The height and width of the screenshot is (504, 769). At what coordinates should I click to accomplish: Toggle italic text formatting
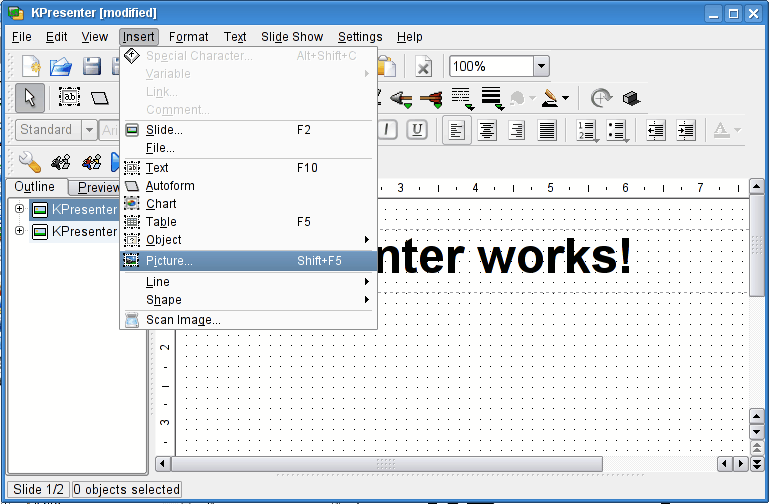pos(386,130)
